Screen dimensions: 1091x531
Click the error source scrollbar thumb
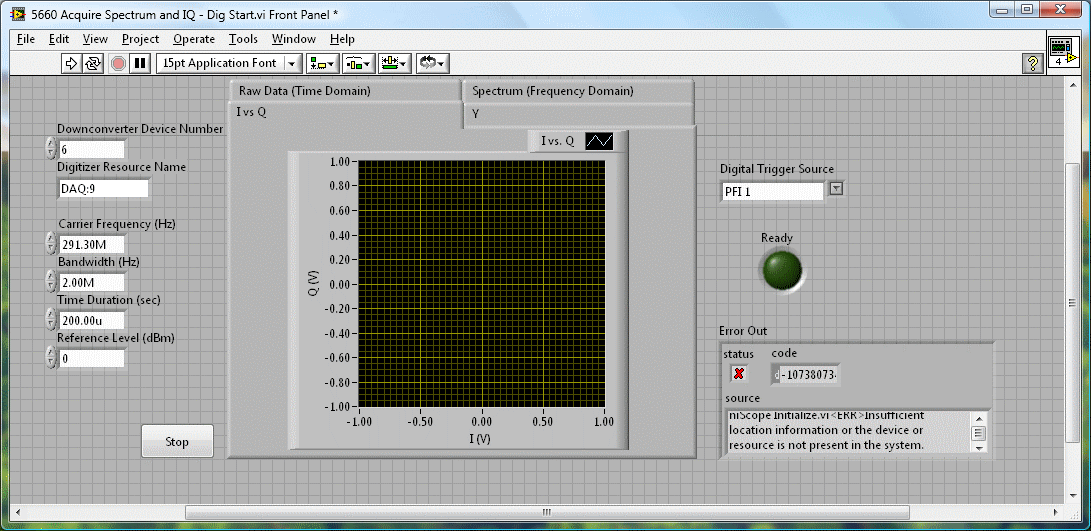pos(978,434)
